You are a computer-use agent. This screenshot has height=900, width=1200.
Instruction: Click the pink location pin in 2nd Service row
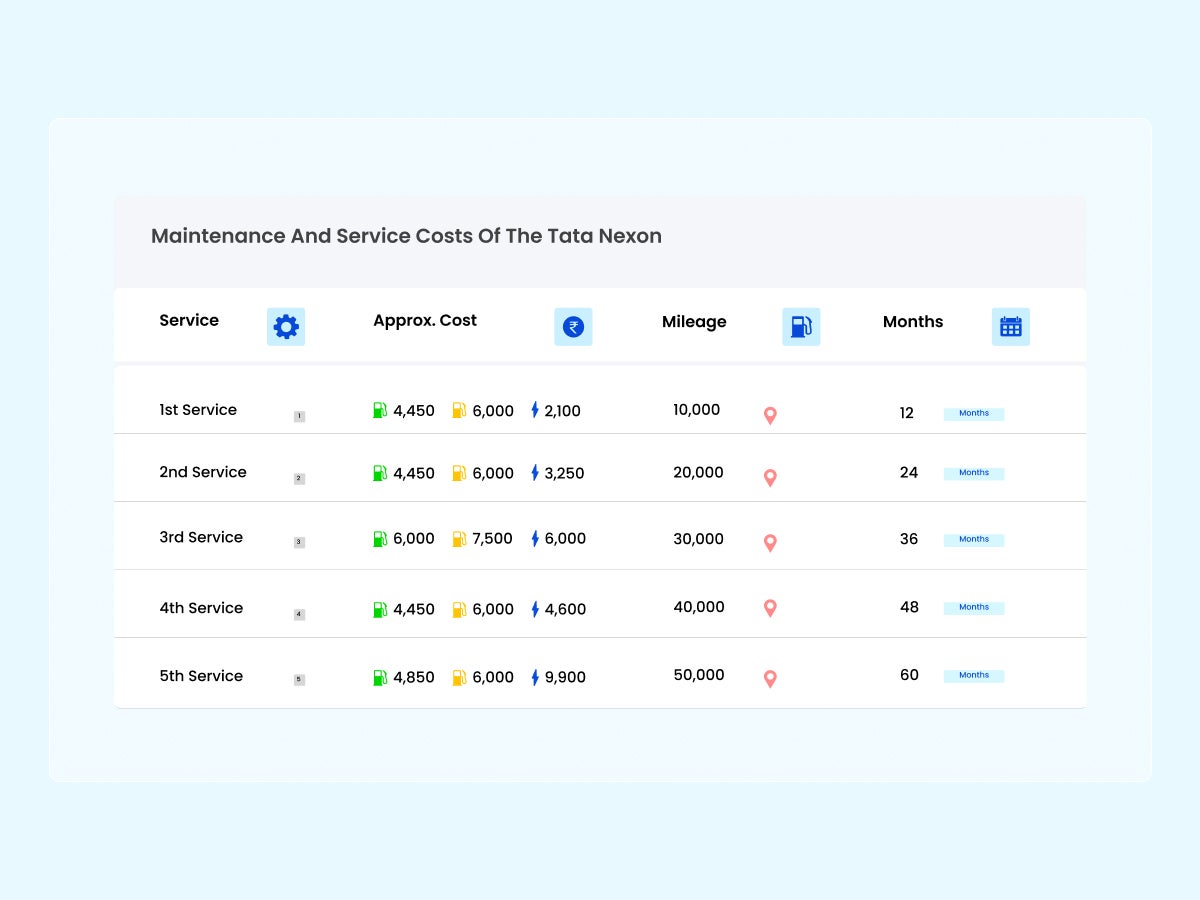click(x=770, y=478)
